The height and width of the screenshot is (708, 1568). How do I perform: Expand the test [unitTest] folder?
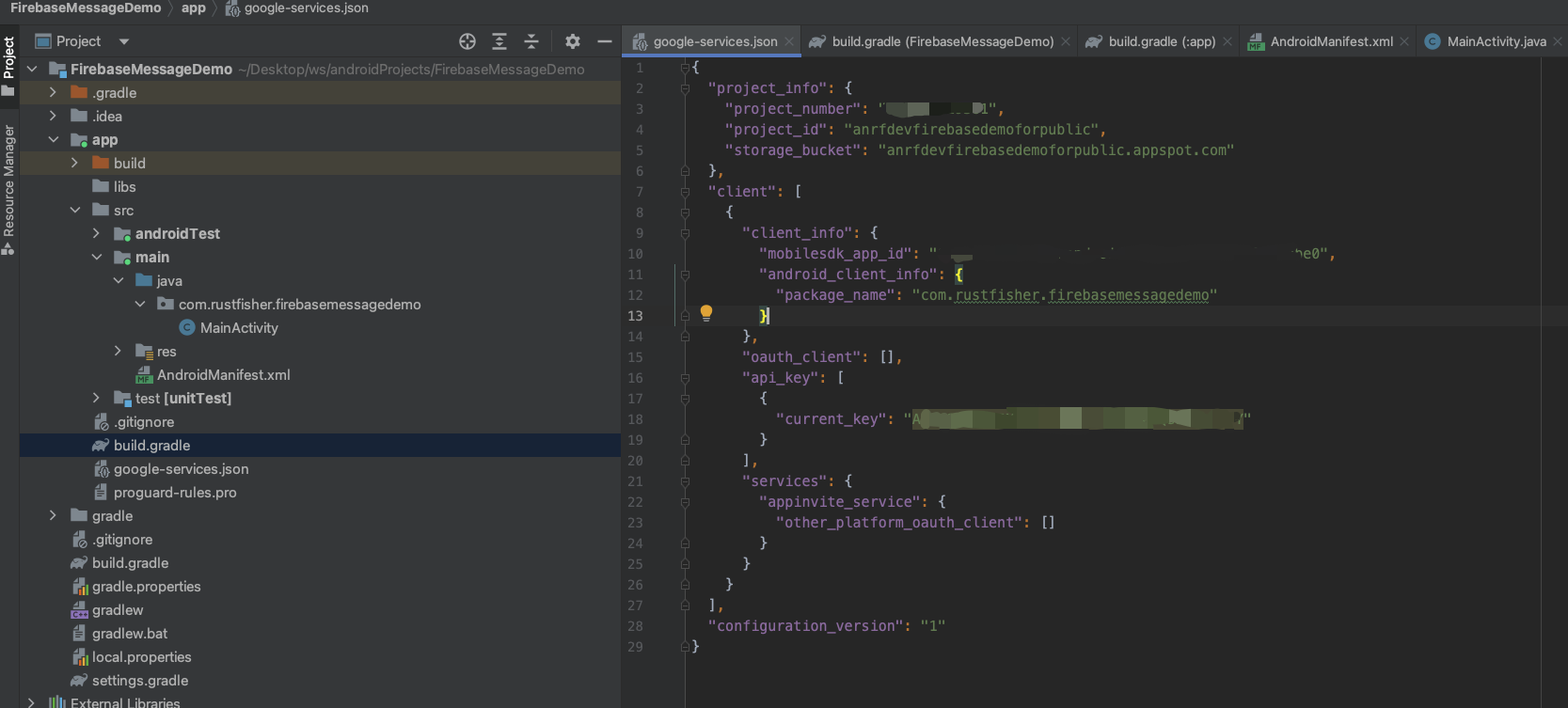(96, 398)
